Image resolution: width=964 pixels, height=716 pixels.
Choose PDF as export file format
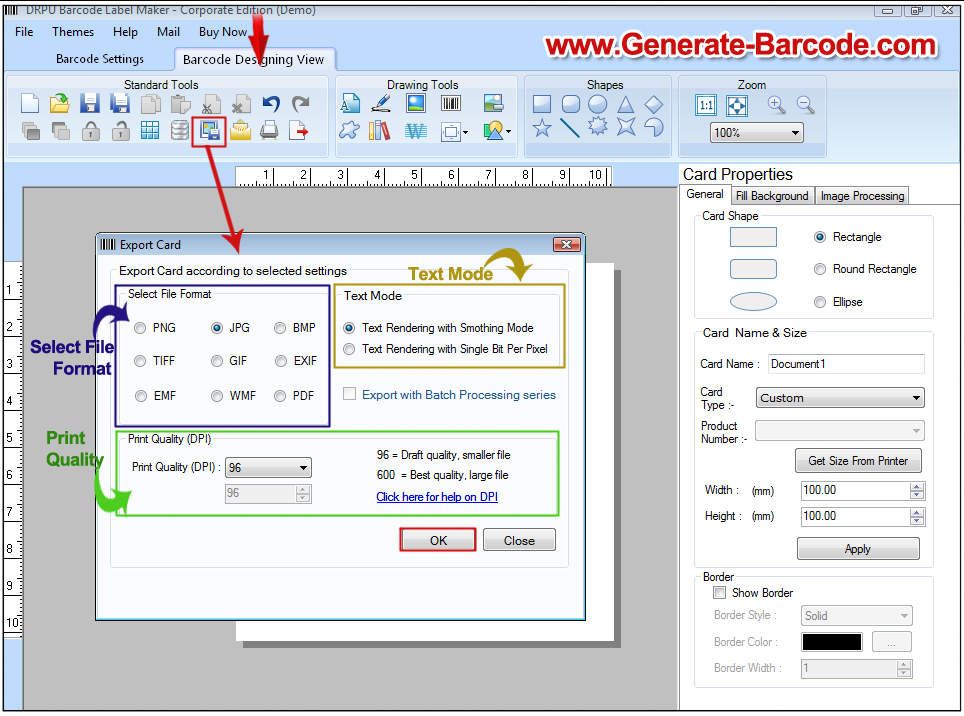click(280, 396)
